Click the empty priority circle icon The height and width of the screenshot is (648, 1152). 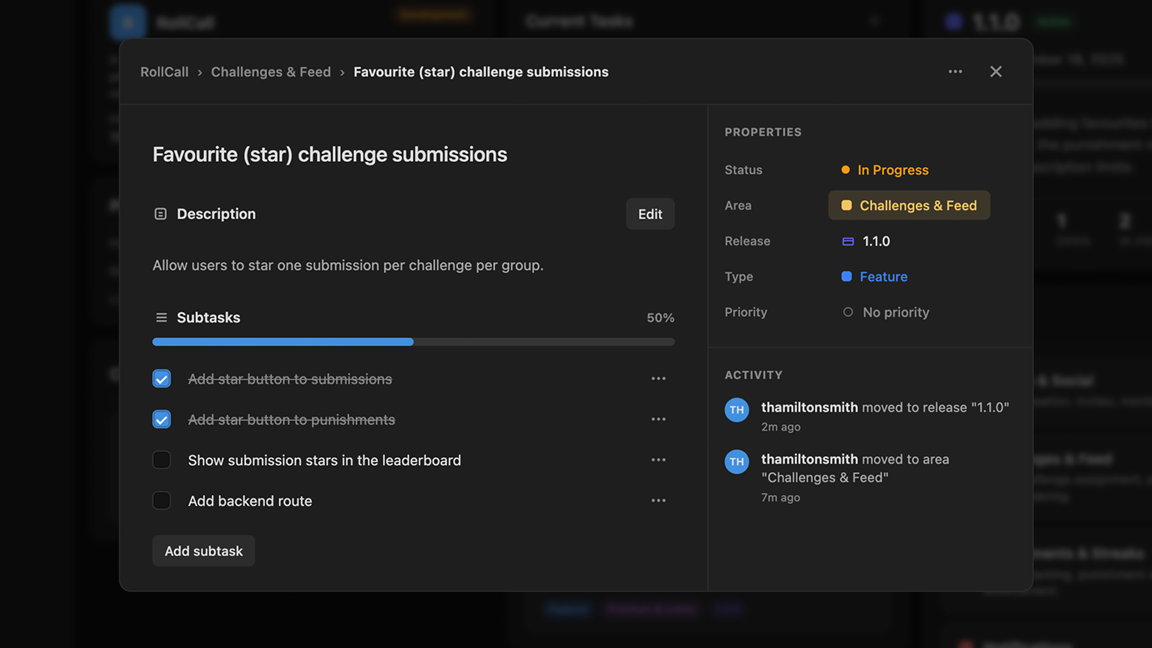[848, 312]
